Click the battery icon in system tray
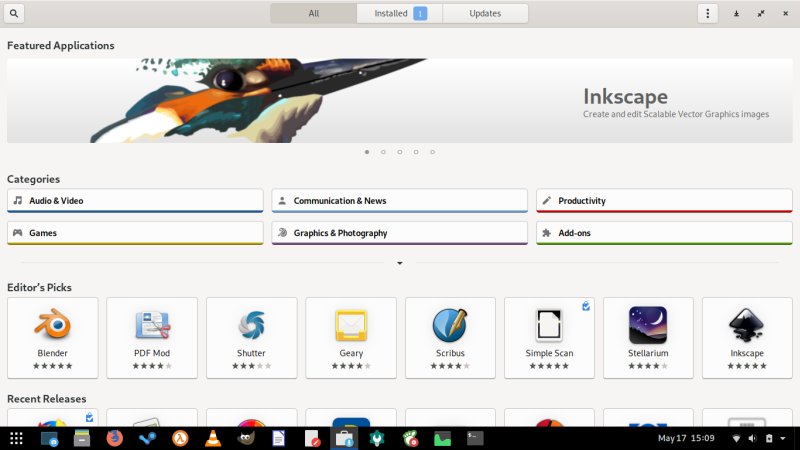800x450 pixels. (769, 438)
